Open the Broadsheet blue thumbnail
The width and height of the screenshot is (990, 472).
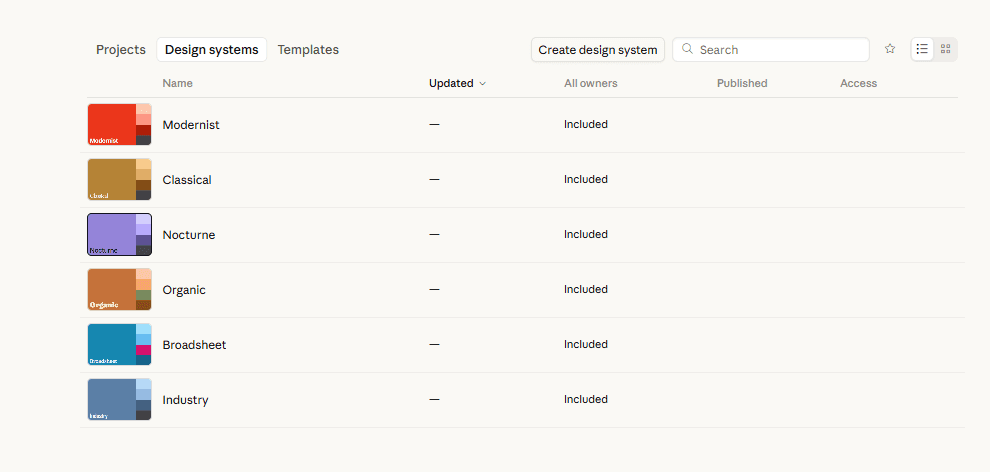[119, 345]
